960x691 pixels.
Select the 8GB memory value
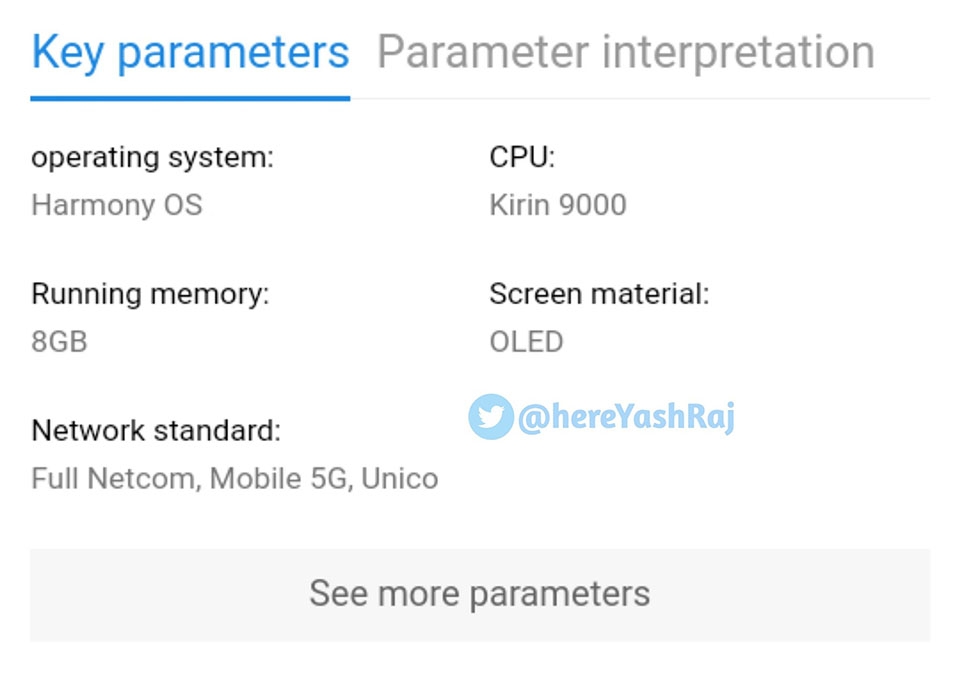coord(59,342)
